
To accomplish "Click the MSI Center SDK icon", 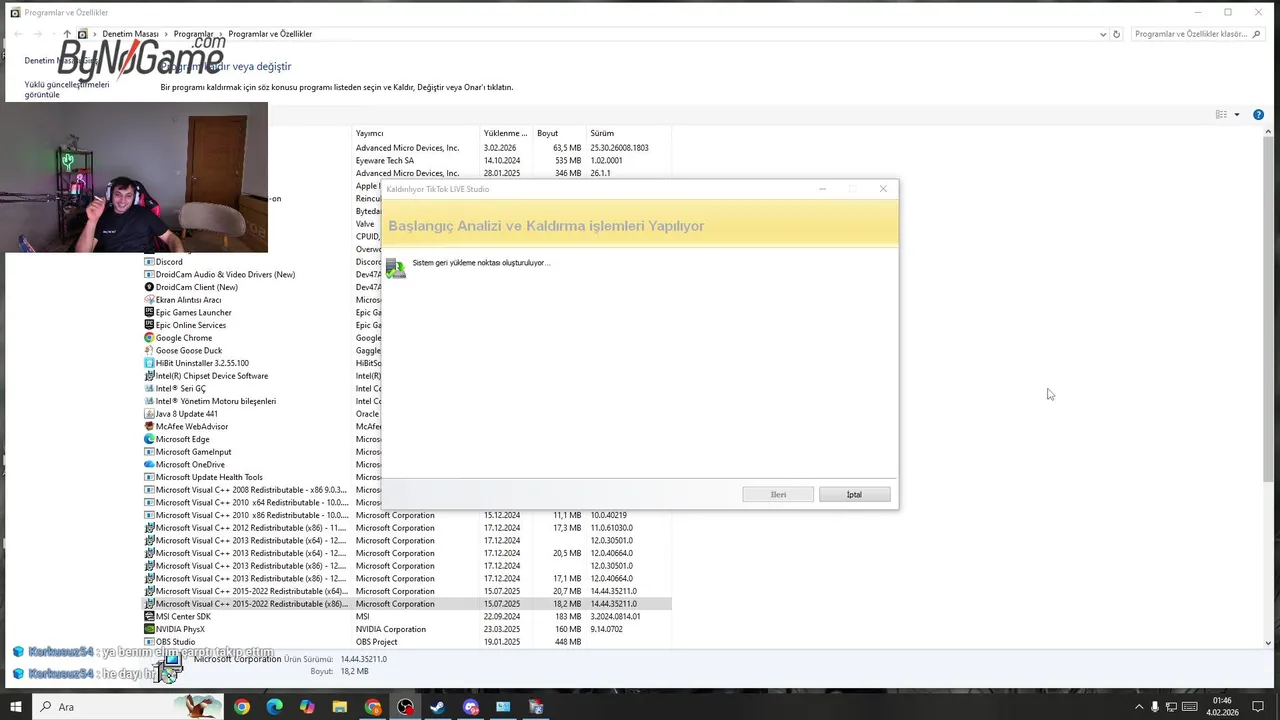I will point(149,617).
